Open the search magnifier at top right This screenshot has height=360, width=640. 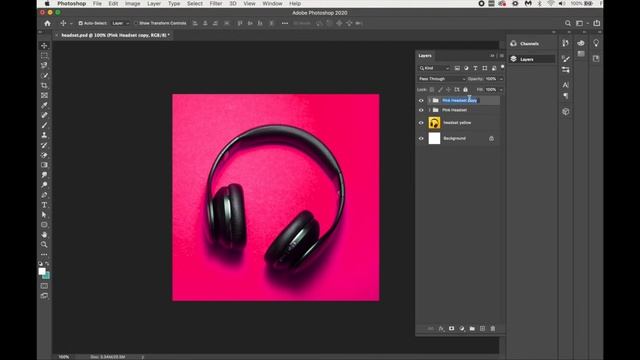click(568, 23)
